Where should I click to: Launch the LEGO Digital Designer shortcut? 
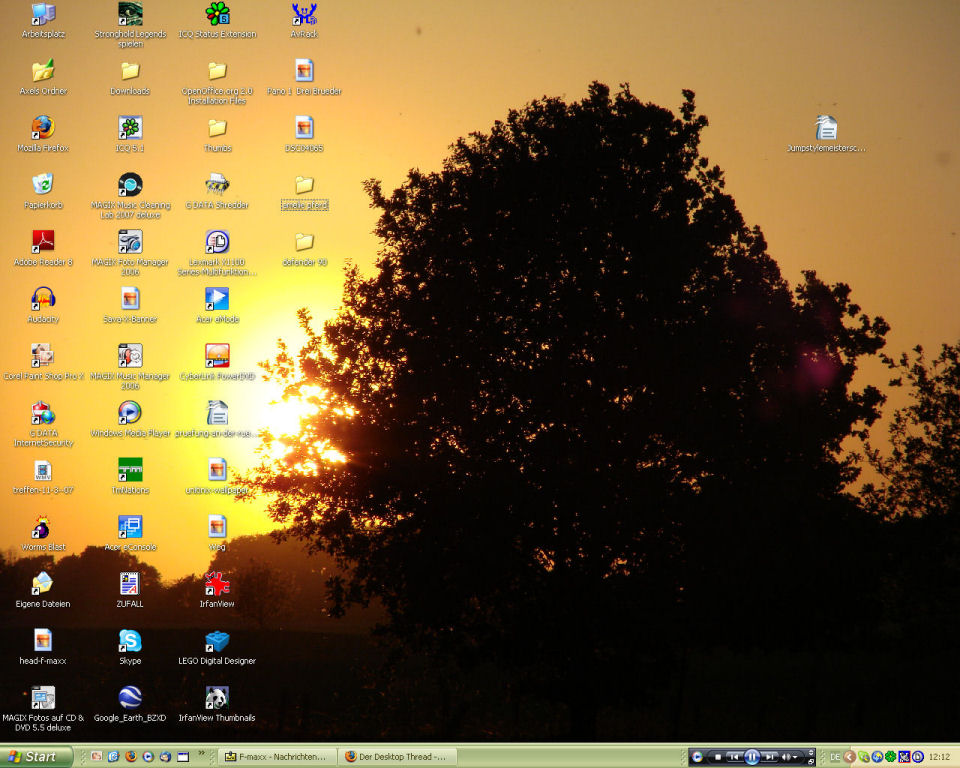[217, 641]
